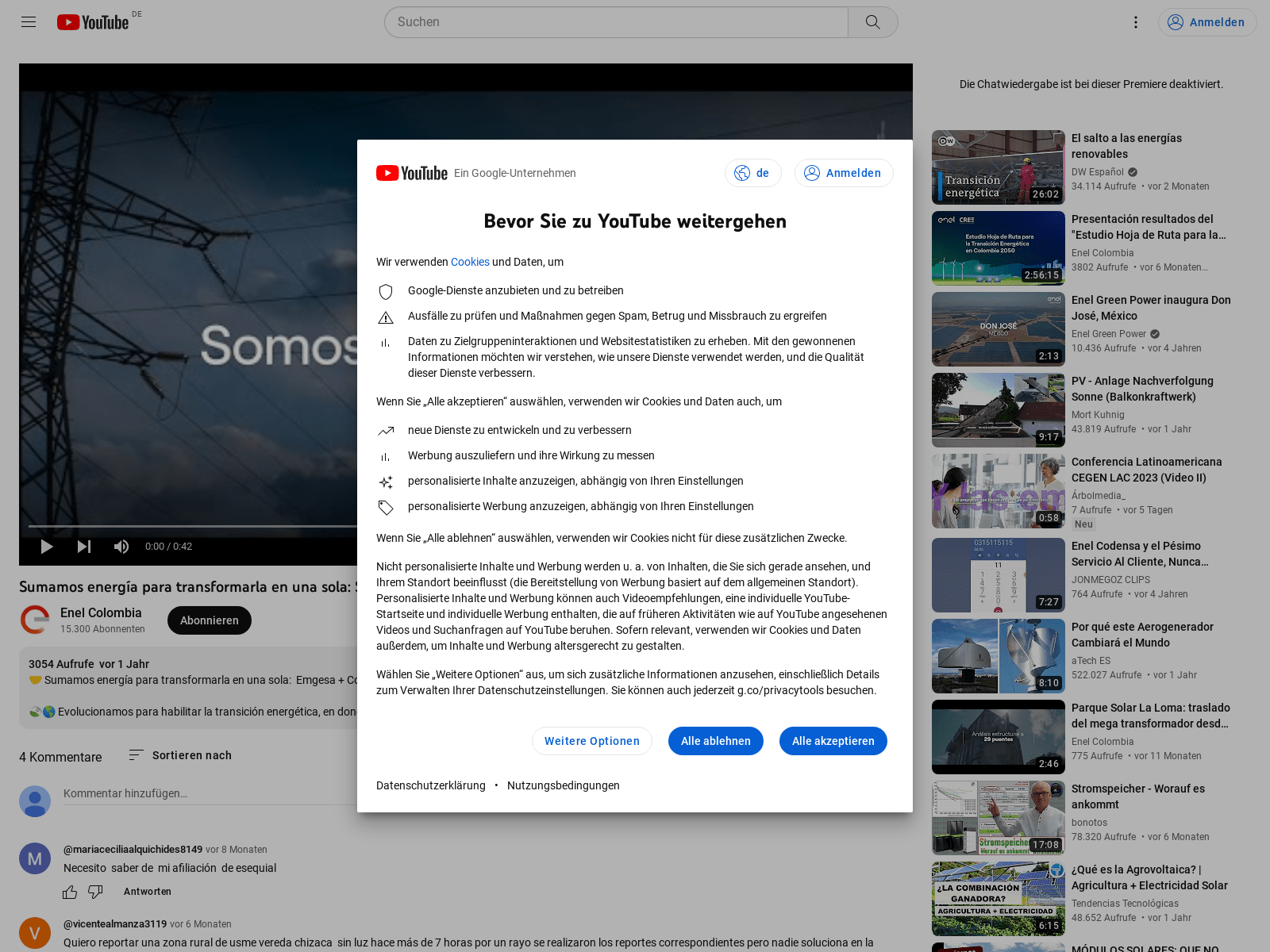Open 'Conferencia Latinoamericana CEGEN LAC 2023' thumbnail
This screenshot has height=952, width=1270.
[x=999, y=491]
